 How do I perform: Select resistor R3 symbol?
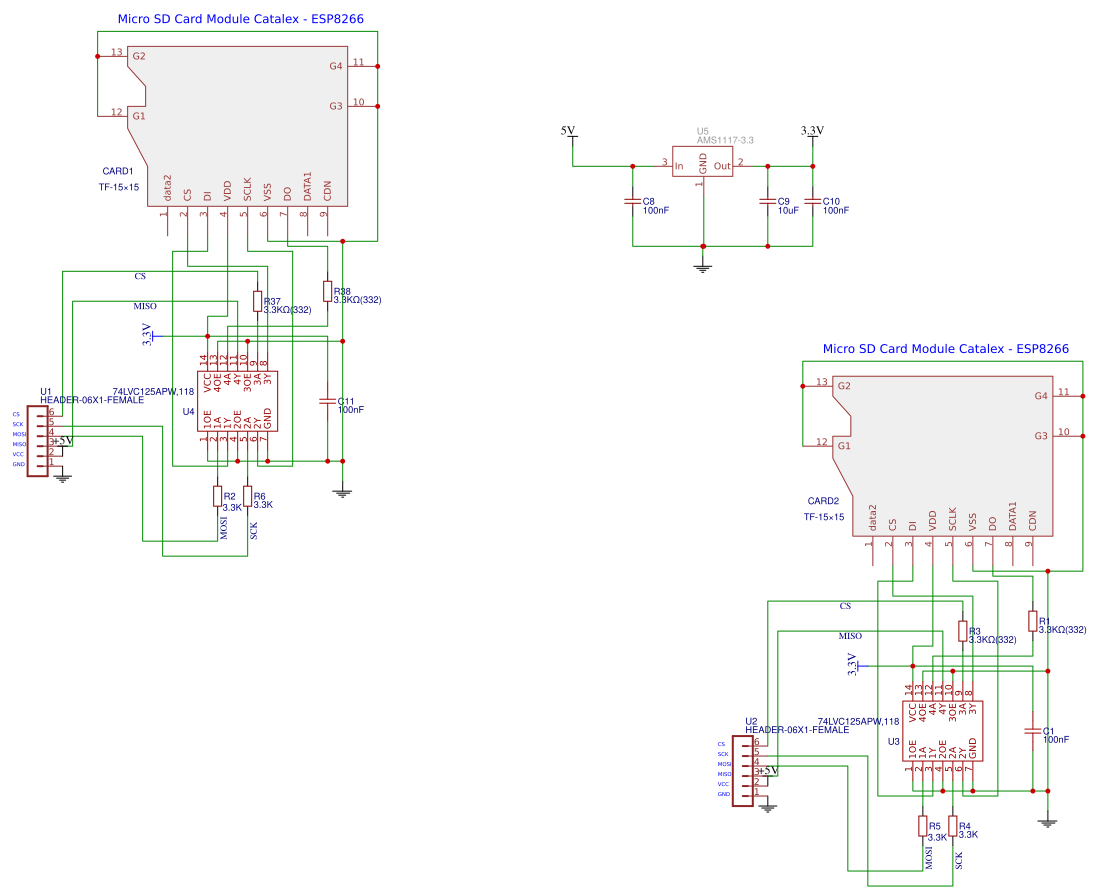click(x=962, y=631)
